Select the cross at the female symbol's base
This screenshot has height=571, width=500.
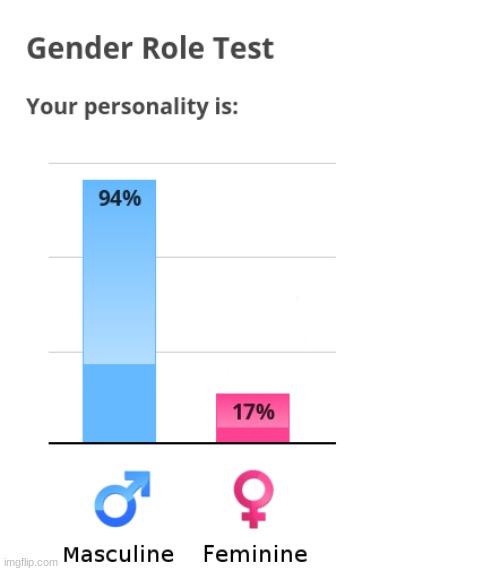[x=253, y=519]
